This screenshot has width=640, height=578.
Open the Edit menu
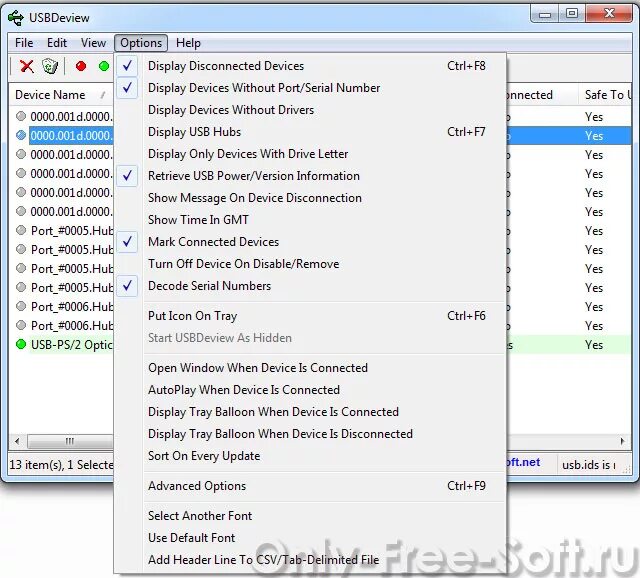pos(57,43)
